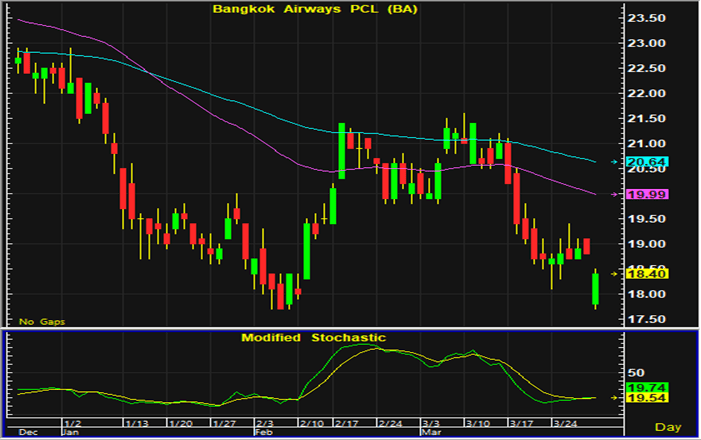Click the magenta 19.99 moving average price tag
The width and height of the screenshot is (701, 440).
point(638,195)
